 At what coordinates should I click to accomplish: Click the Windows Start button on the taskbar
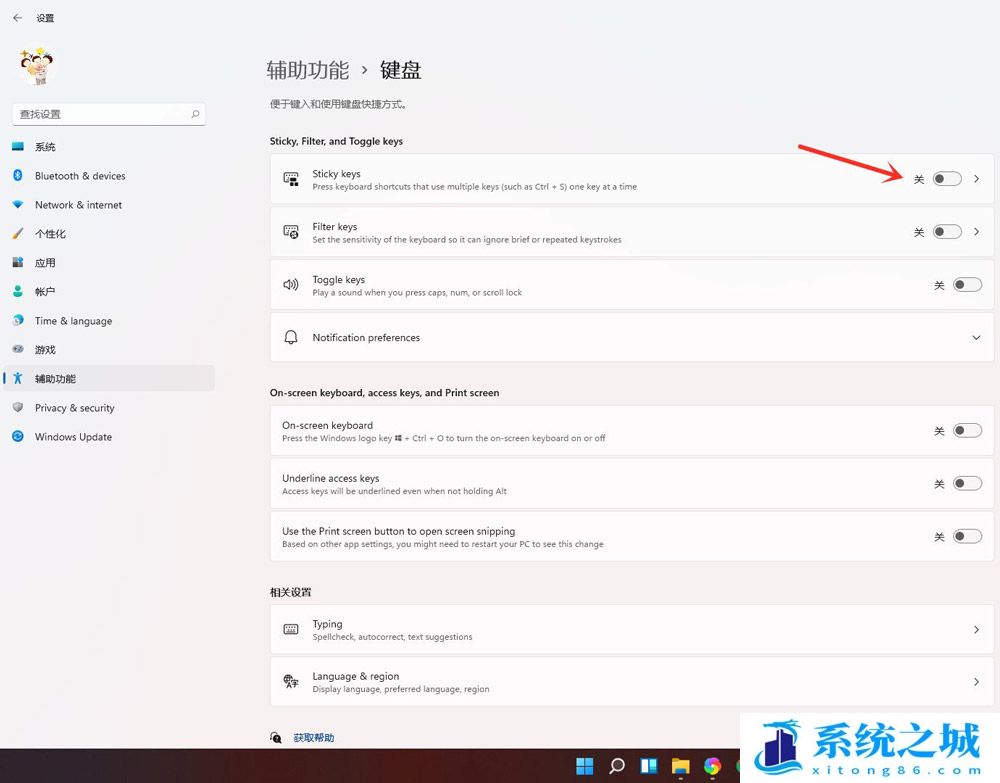point(585,766)
